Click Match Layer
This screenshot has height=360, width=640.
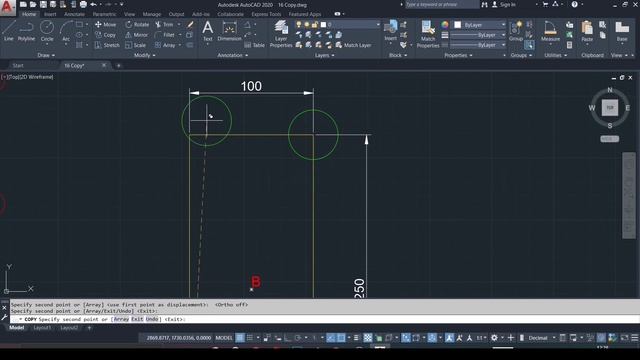353,45
